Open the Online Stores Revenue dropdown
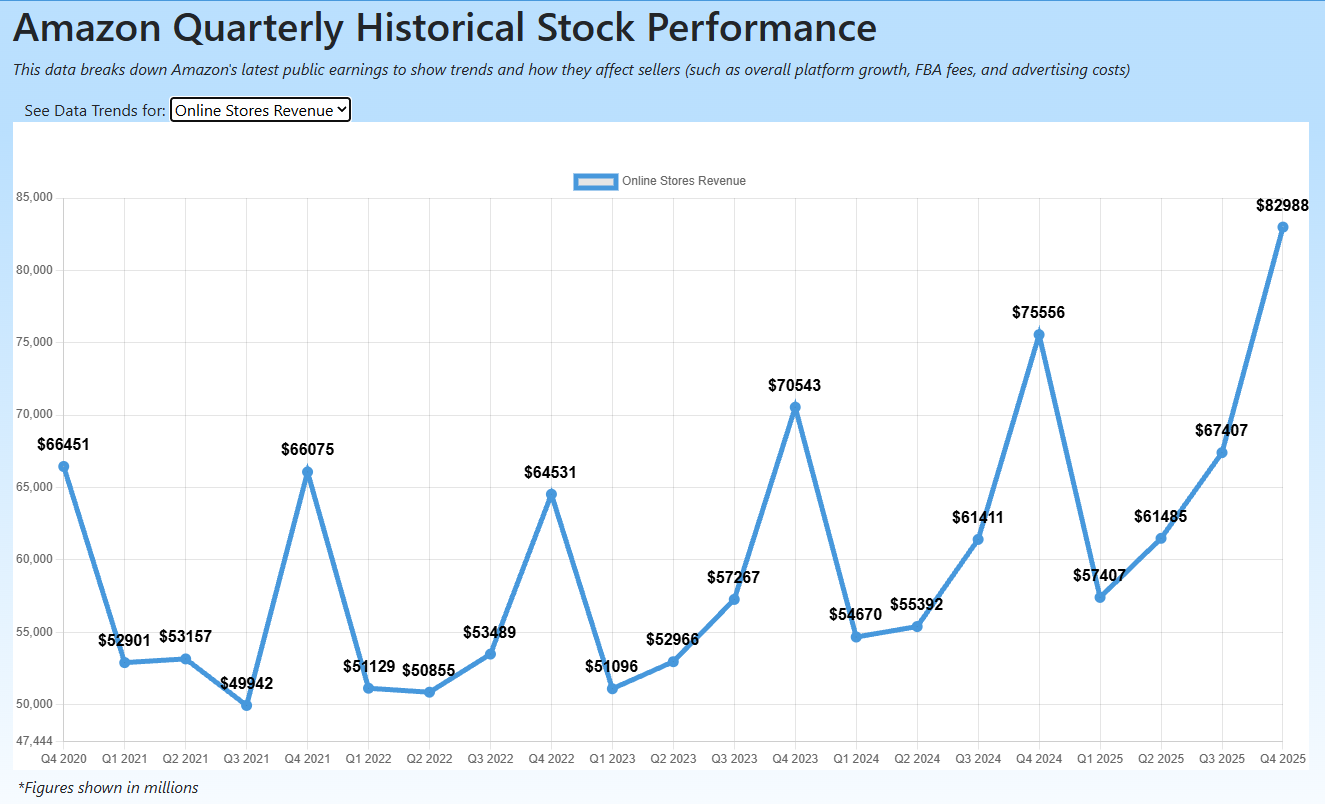This screenshot has height=804, width=1325. (260, 110)
